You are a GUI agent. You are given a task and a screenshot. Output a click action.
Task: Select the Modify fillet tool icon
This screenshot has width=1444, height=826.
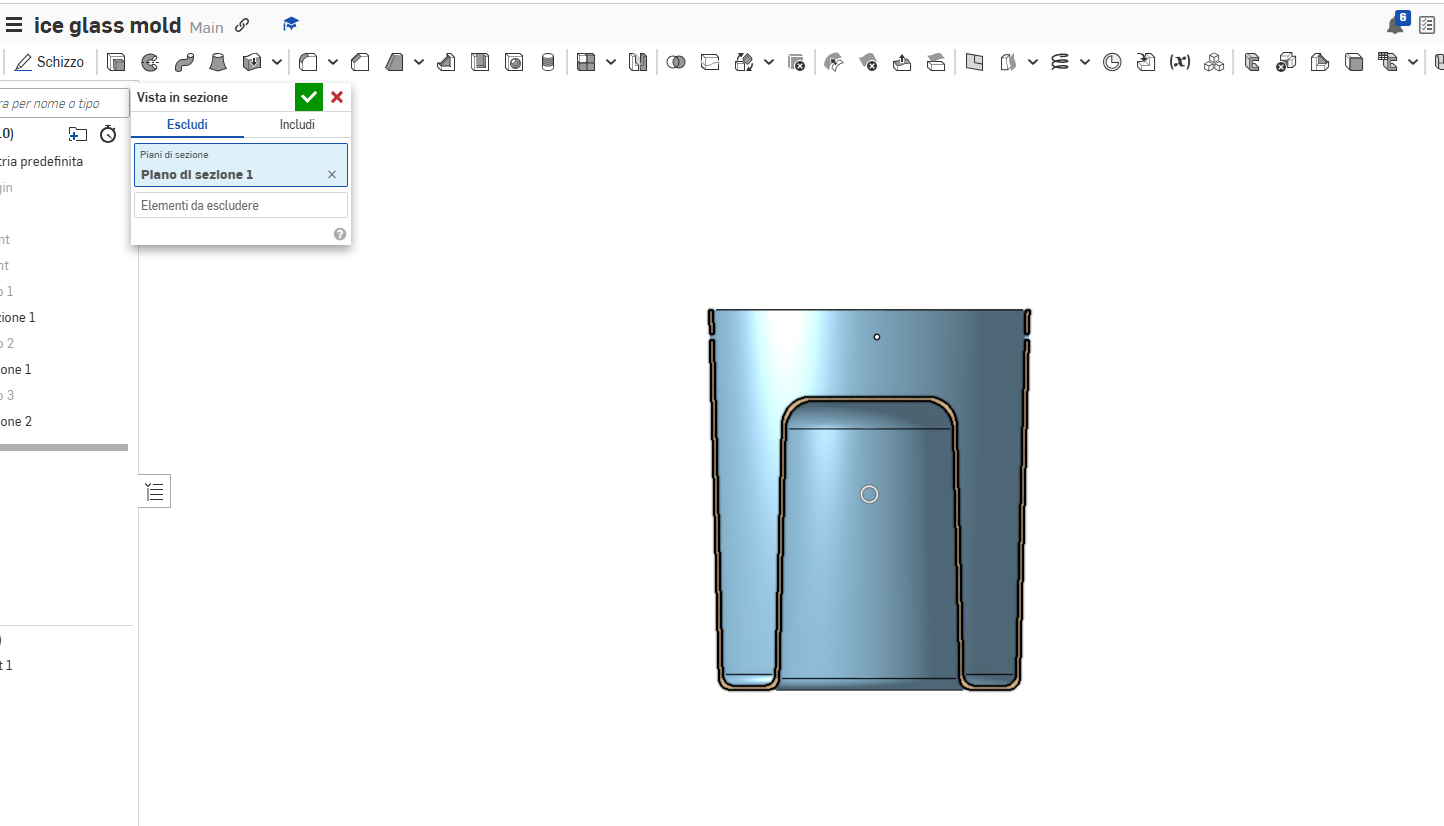click(x=833, y=62)
